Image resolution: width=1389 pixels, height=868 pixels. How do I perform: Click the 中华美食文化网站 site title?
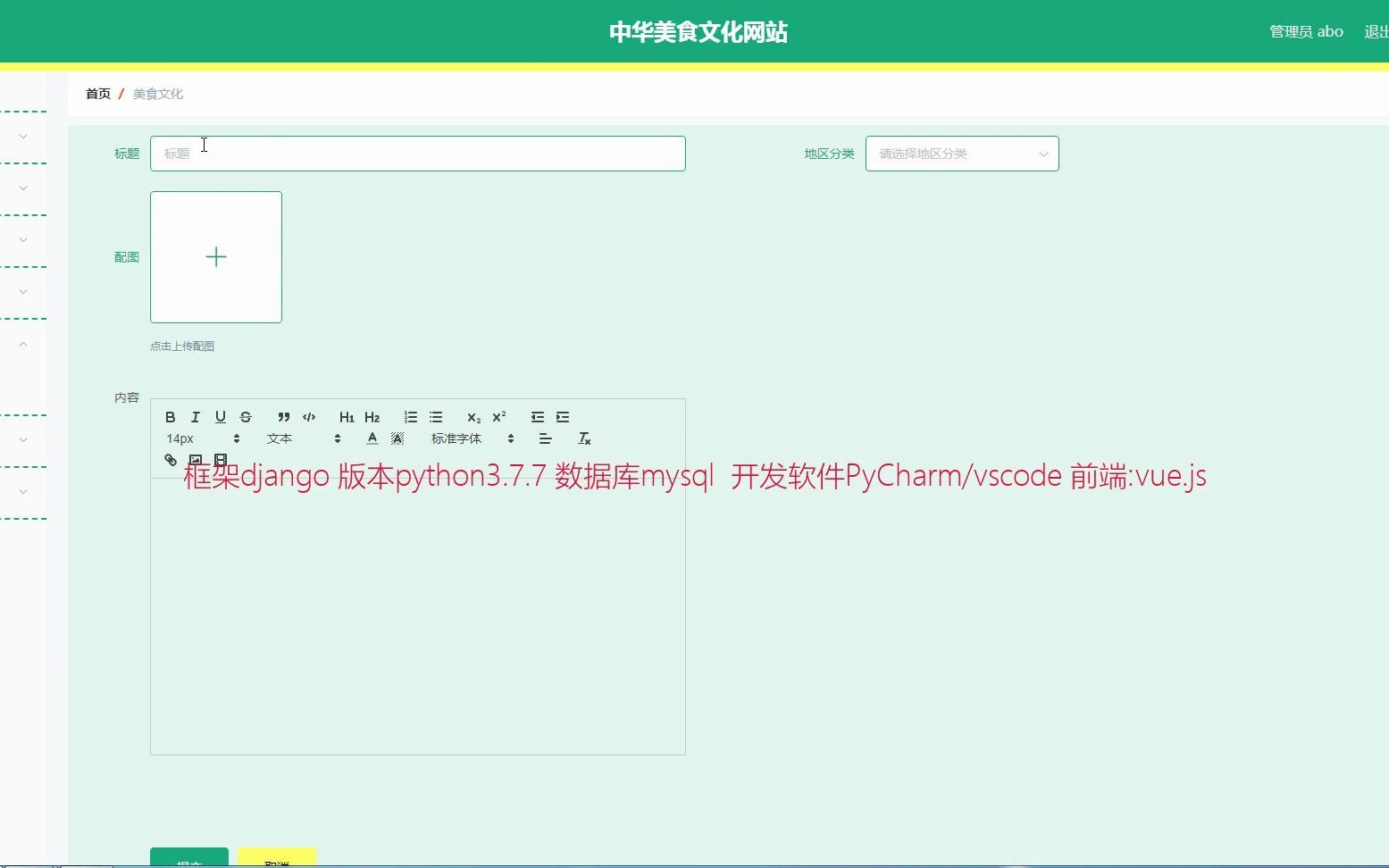pos(699,32)
